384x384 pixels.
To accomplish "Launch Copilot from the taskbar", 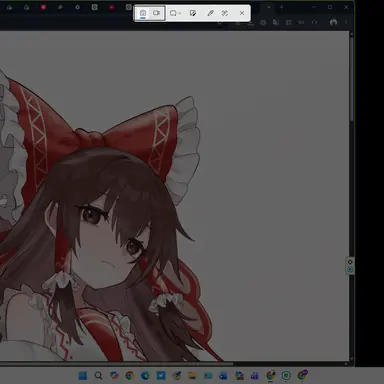I will [114, 376].
